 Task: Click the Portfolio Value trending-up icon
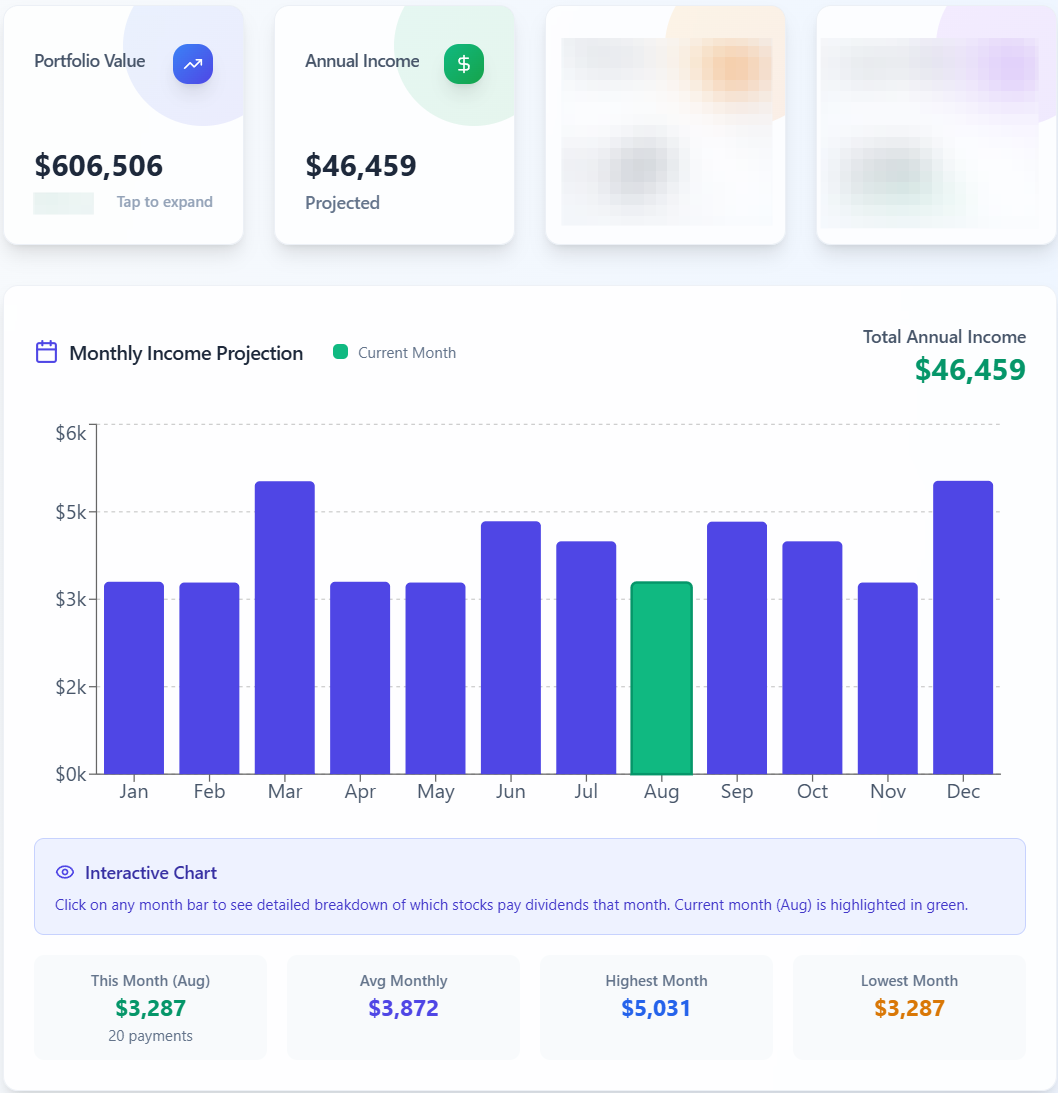193,64
